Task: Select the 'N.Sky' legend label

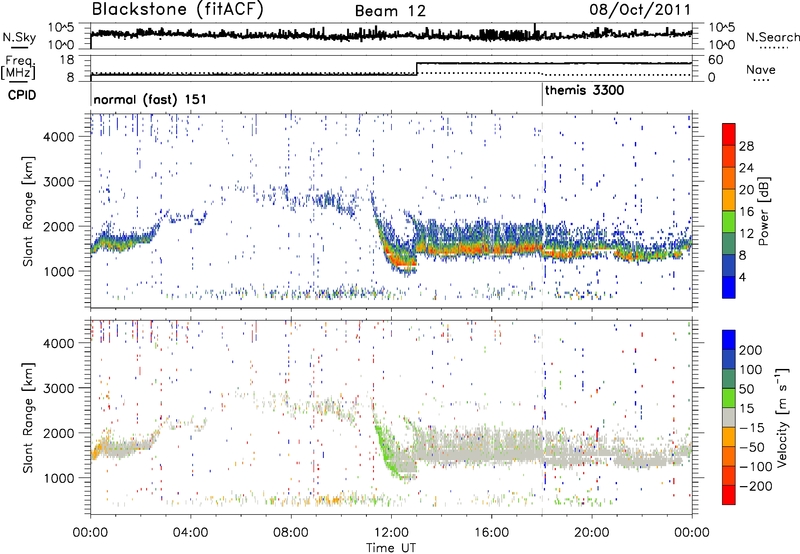Action: coord(19,37)
